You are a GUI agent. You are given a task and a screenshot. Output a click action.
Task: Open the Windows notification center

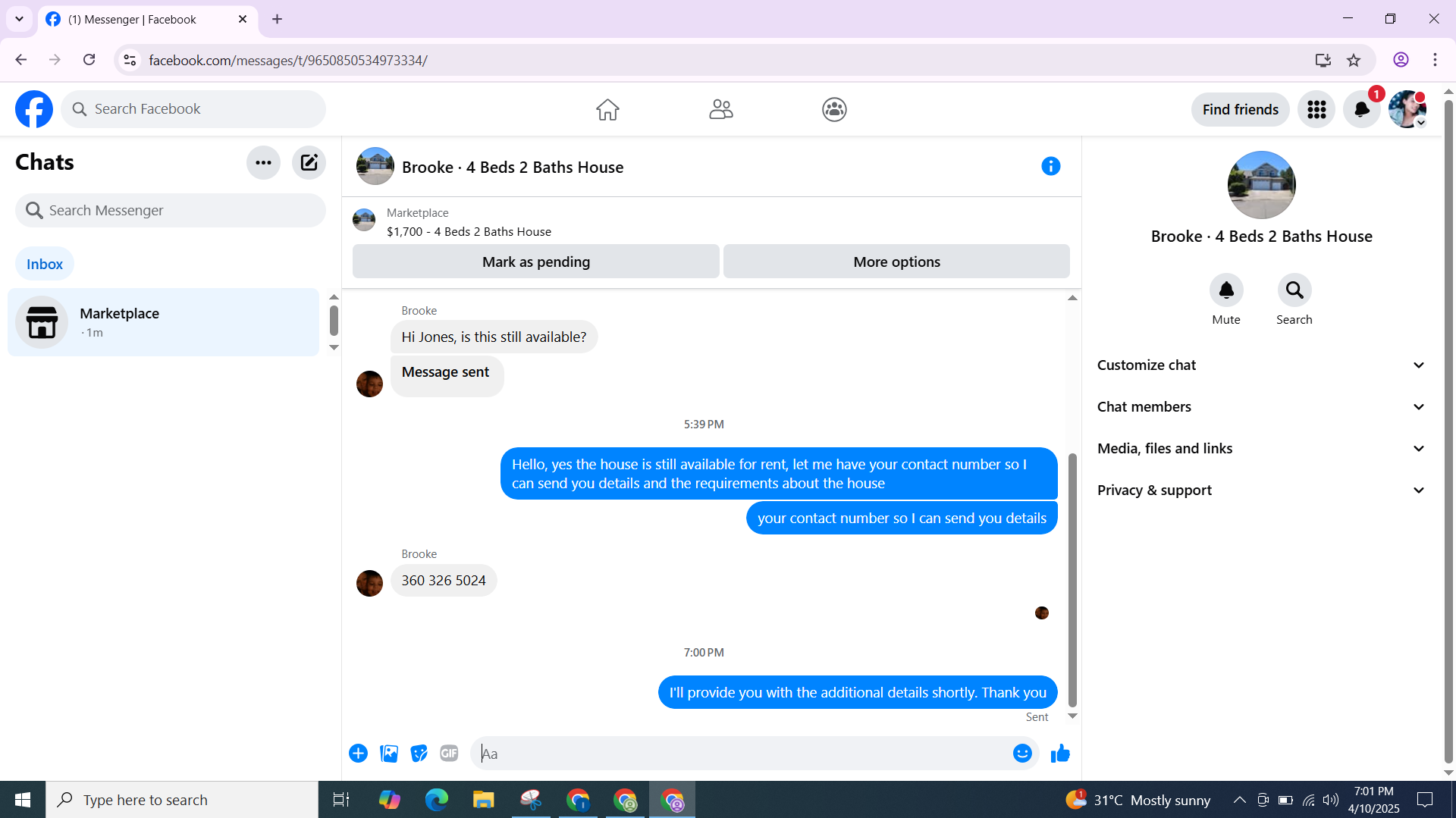1425,800
